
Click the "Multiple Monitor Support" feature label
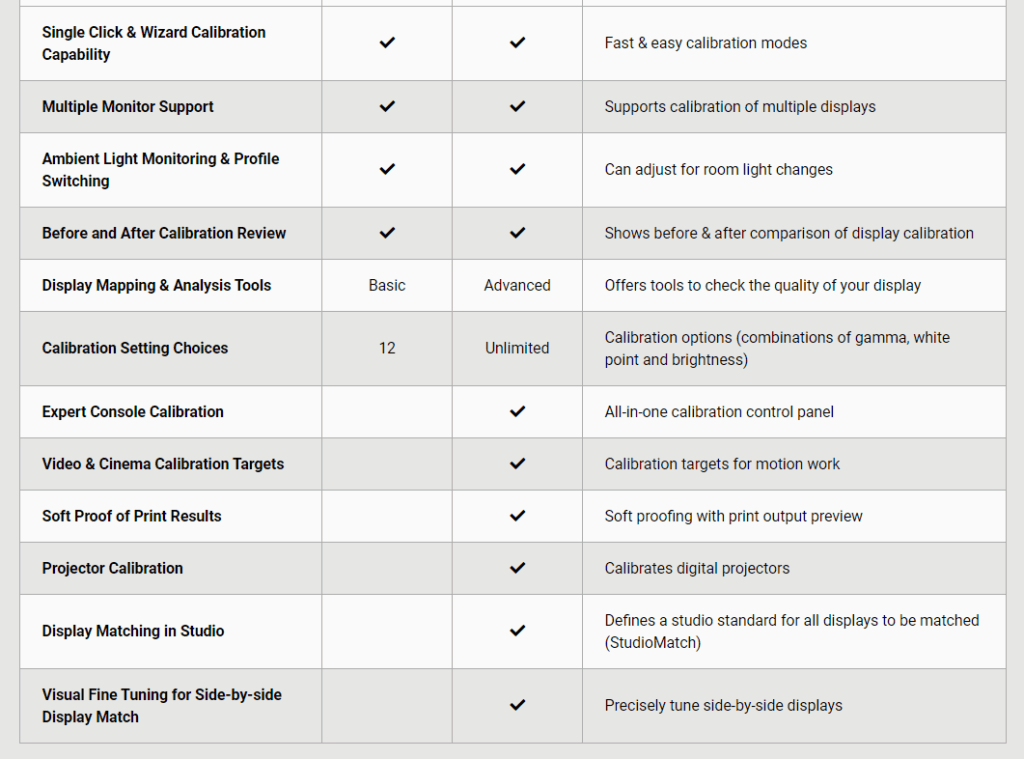click(x=128, y=106)
